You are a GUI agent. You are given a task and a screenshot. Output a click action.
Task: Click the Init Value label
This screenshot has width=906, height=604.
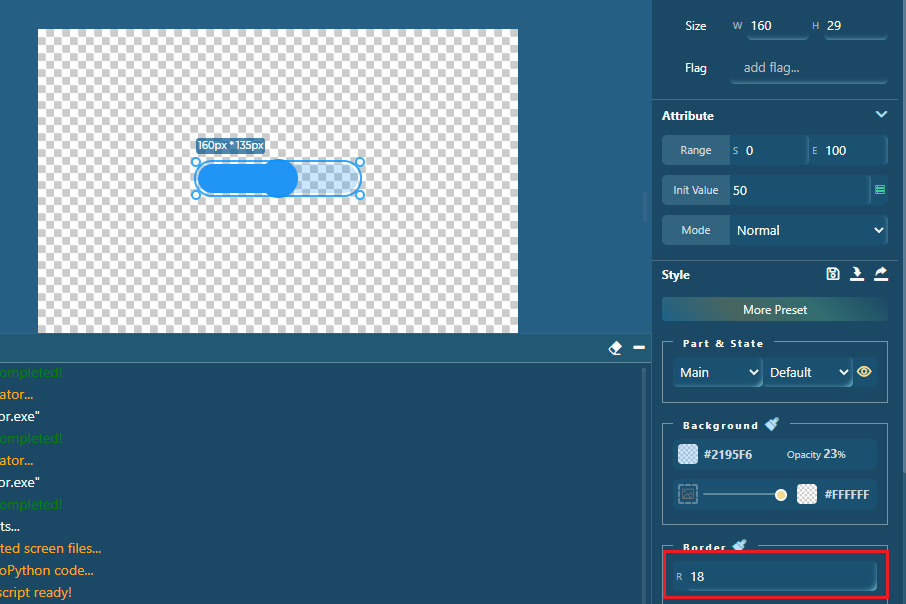[696, 190]
